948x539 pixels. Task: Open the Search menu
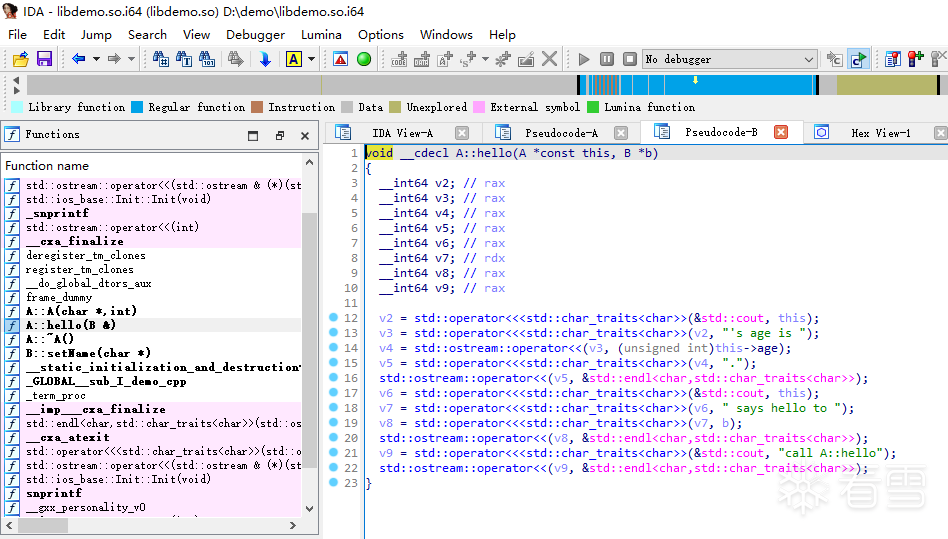pos(147,34)
